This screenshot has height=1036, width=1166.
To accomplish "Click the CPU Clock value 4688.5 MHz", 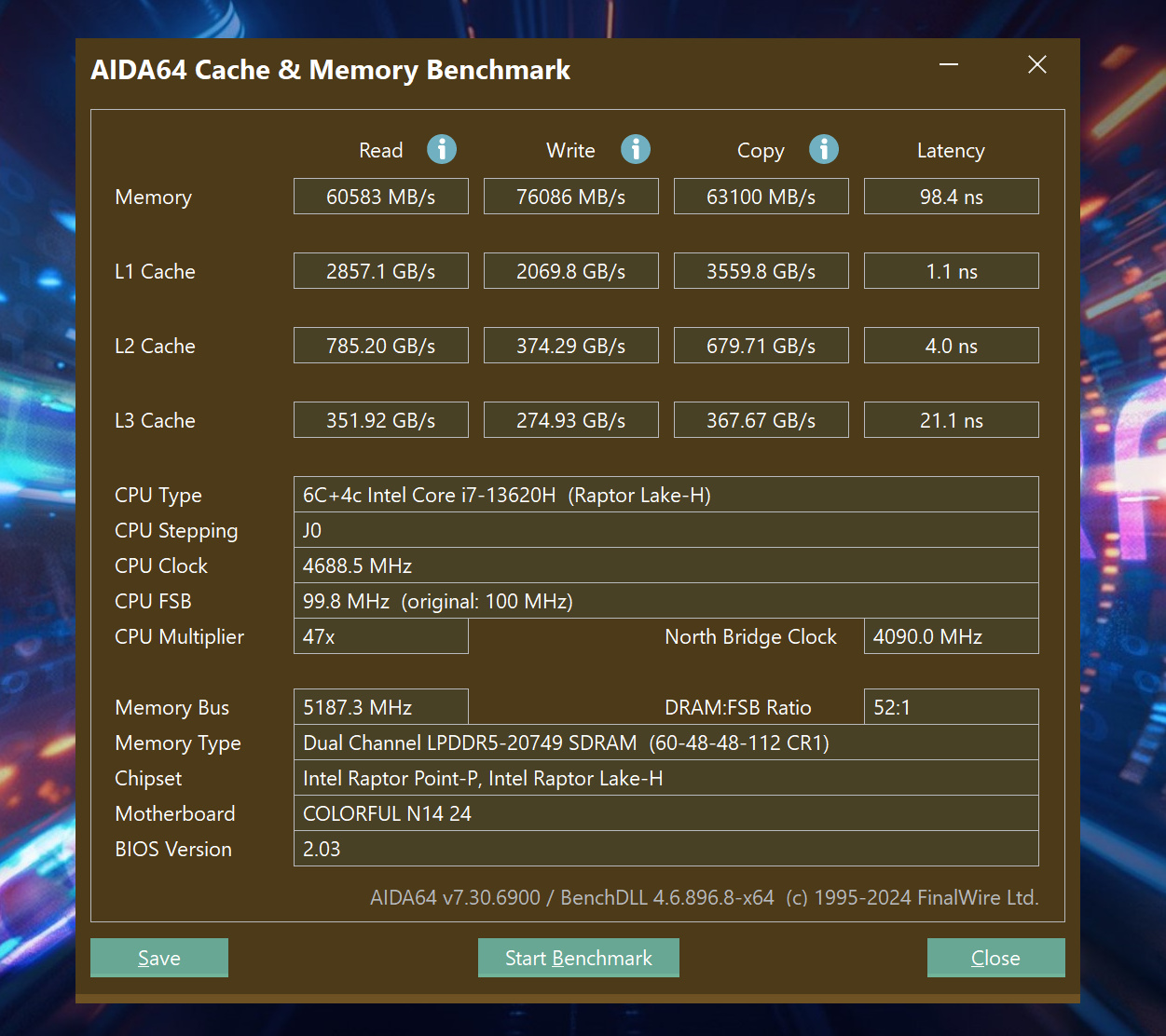I will 666,566.
